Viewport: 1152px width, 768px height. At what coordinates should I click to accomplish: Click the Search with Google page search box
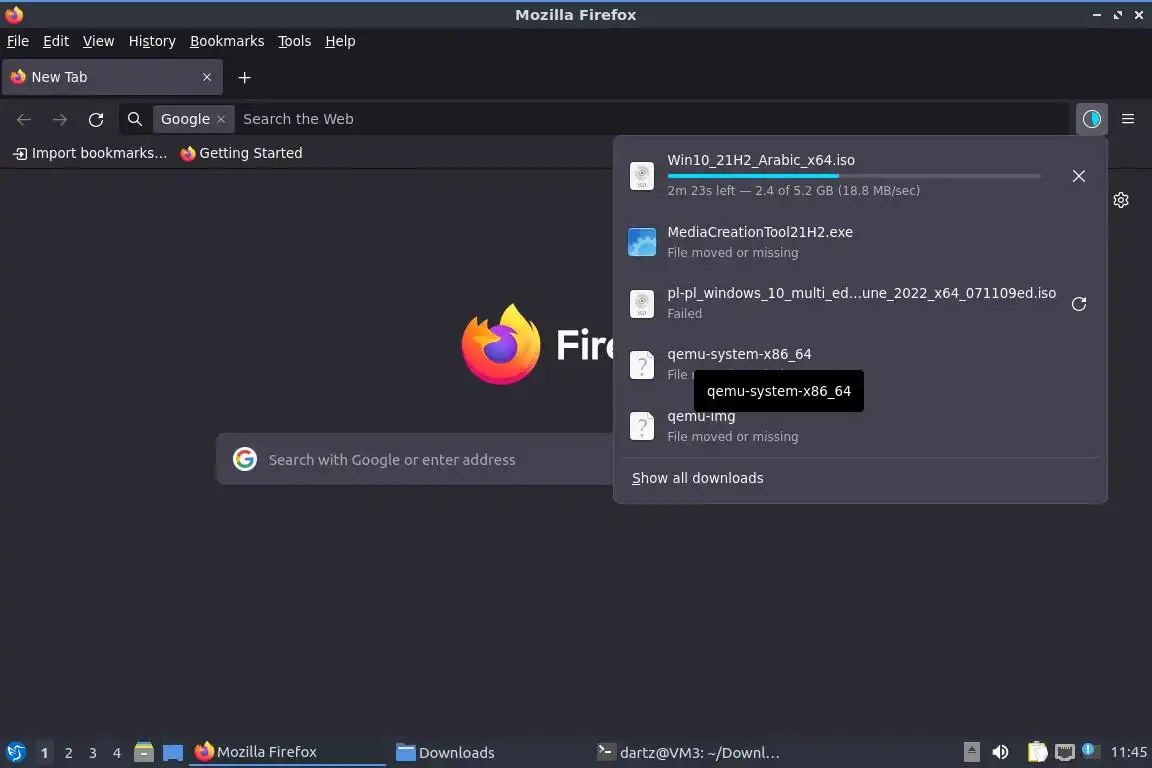click(415, 459)
